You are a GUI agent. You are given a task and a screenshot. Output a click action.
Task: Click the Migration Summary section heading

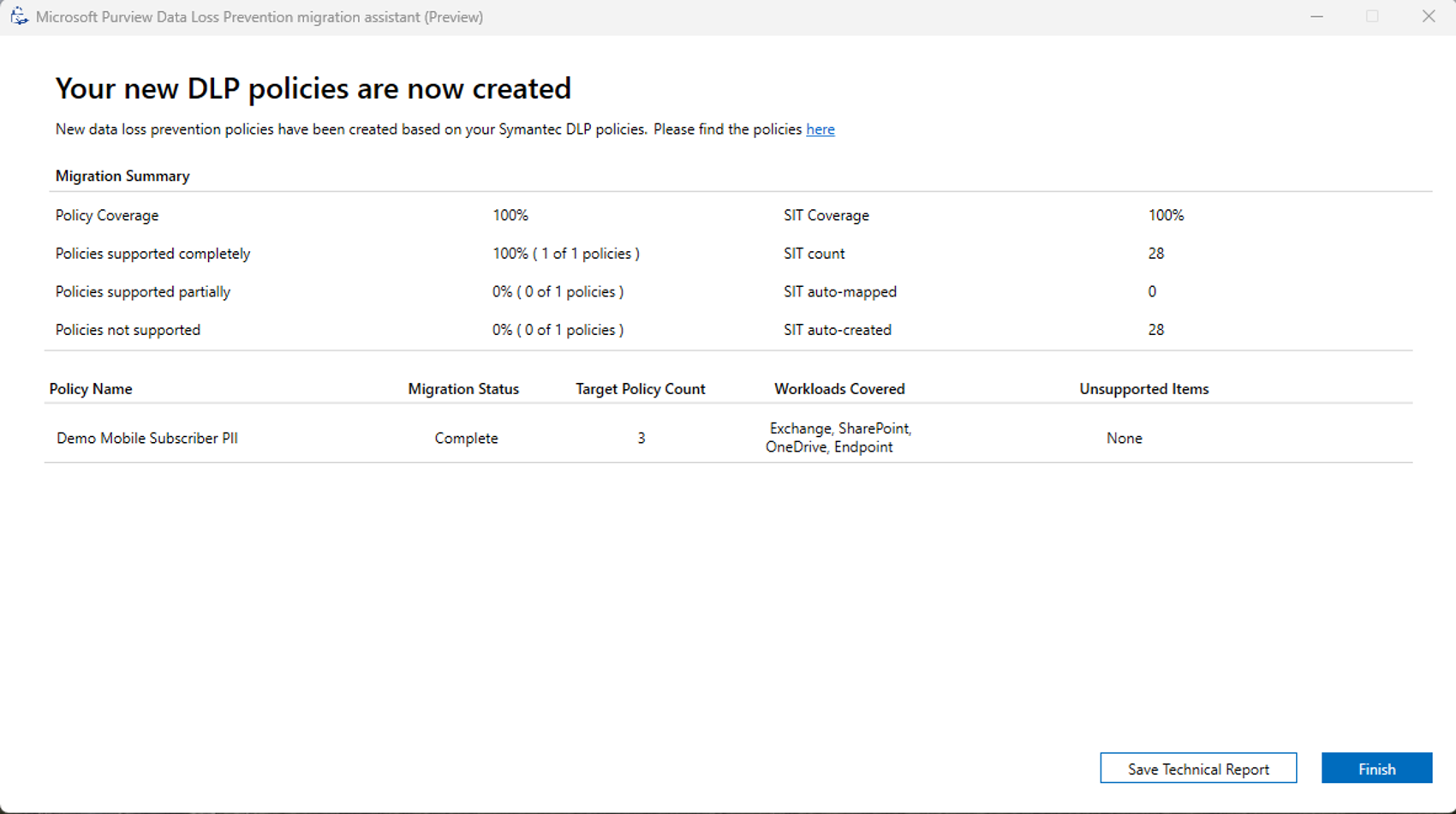pos(122,176)
